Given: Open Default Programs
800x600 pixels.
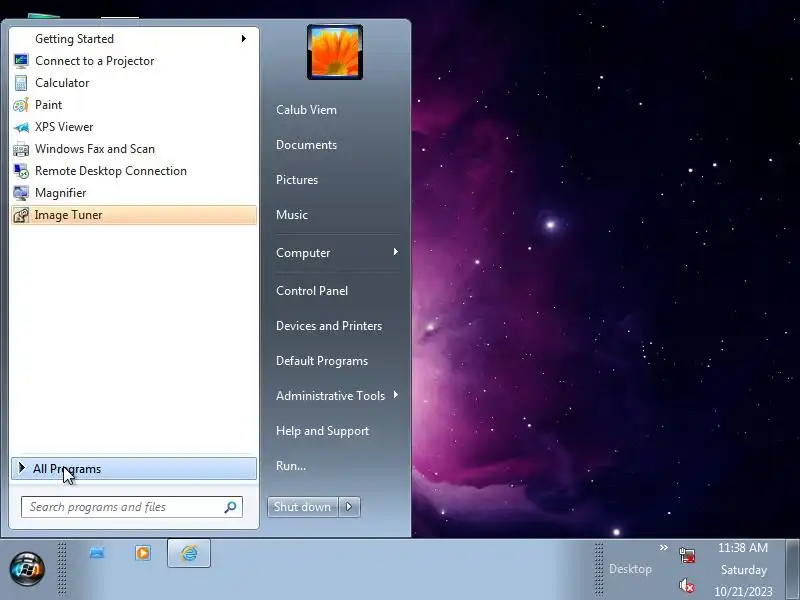Looking at the screenshot, I should click(x=321, y=361).
